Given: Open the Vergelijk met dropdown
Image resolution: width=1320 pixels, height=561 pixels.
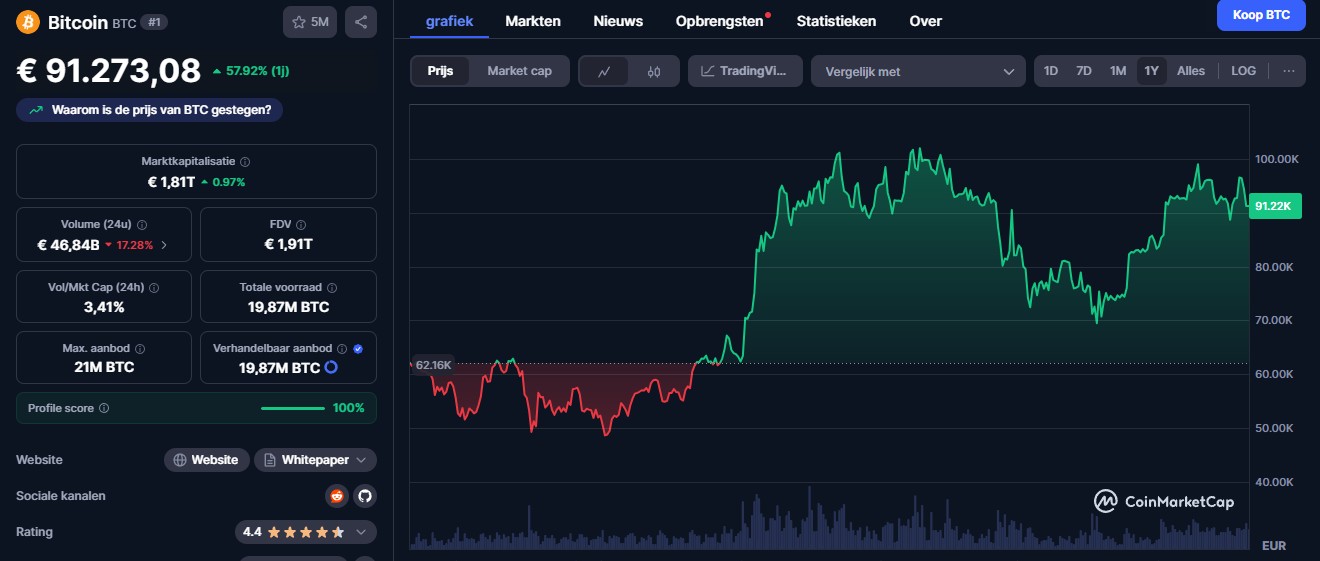Looking at the screenshot, I should tap(918, 71).
